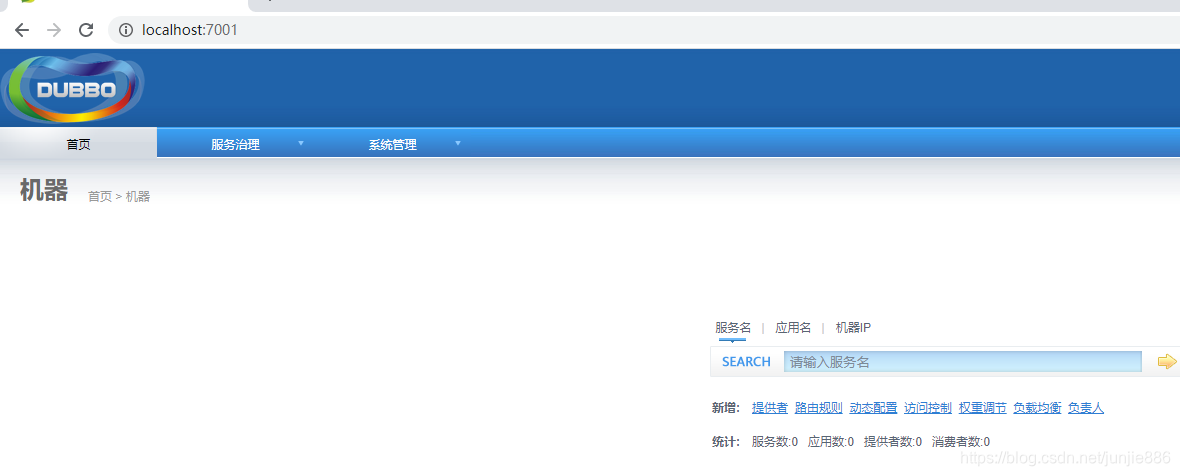Image resolution: width=1180 pixels, height=476 pixels.
Task: Click the 机器 page heading
Action: [x=44, y=190]
